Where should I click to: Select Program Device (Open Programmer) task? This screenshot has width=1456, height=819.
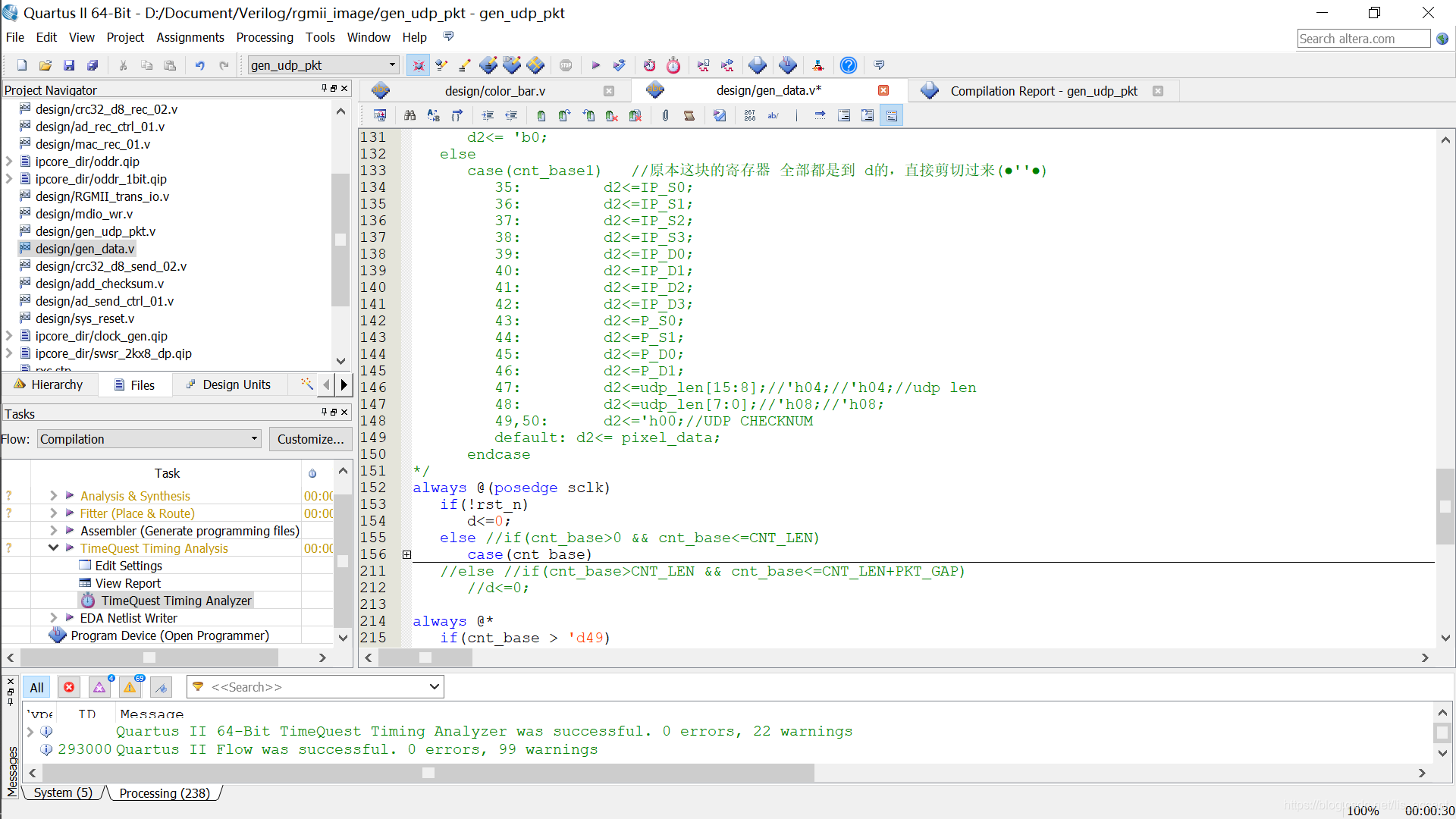170,635
